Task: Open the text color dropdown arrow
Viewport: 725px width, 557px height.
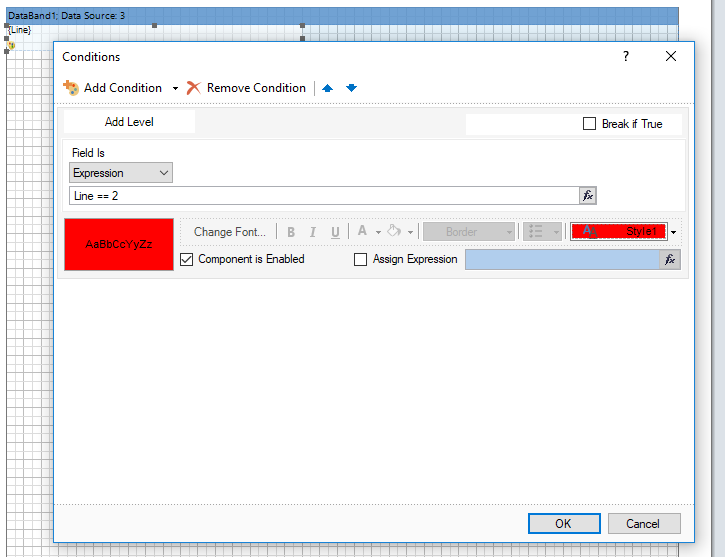Action: [x=378, y=232]
